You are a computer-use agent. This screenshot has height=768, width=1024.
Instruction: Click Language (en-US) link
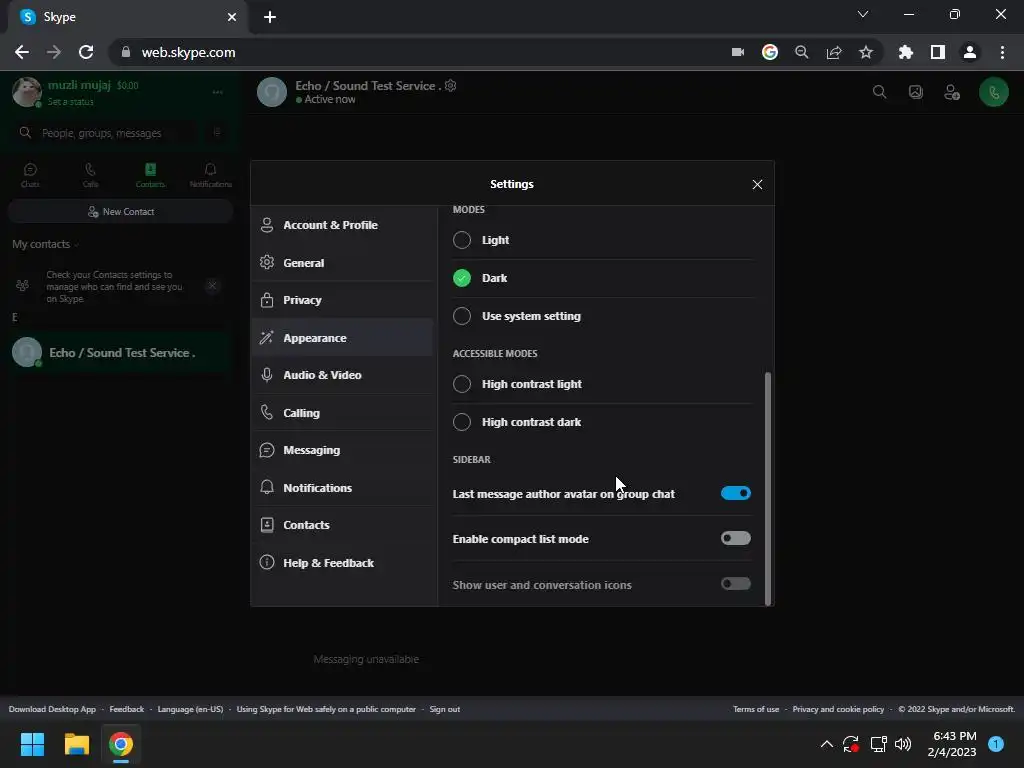point(190,709)
